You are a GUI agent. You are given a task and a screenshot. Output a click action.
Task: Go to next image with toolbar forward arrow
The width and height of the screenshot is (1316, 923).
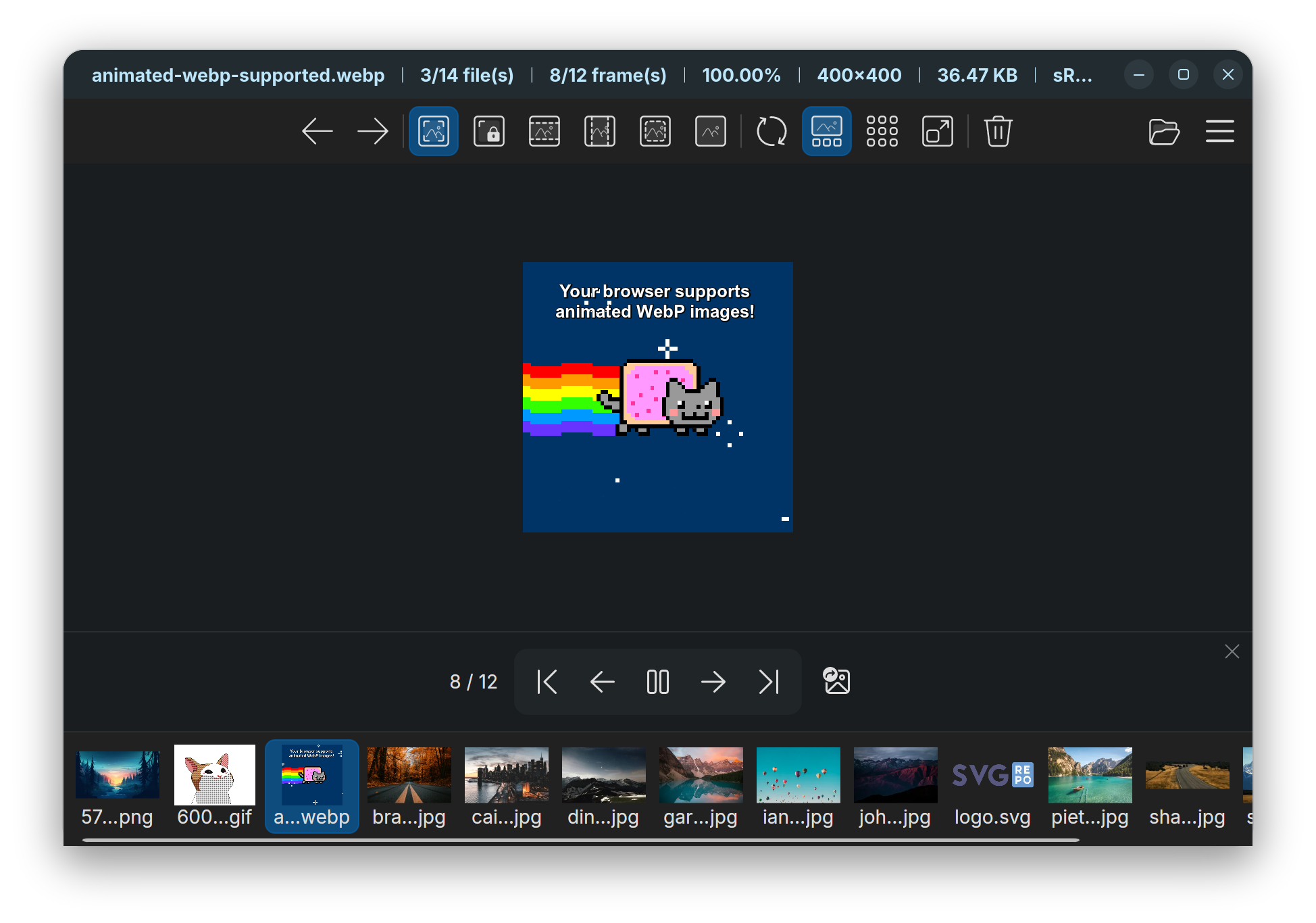tap(373, 131)
